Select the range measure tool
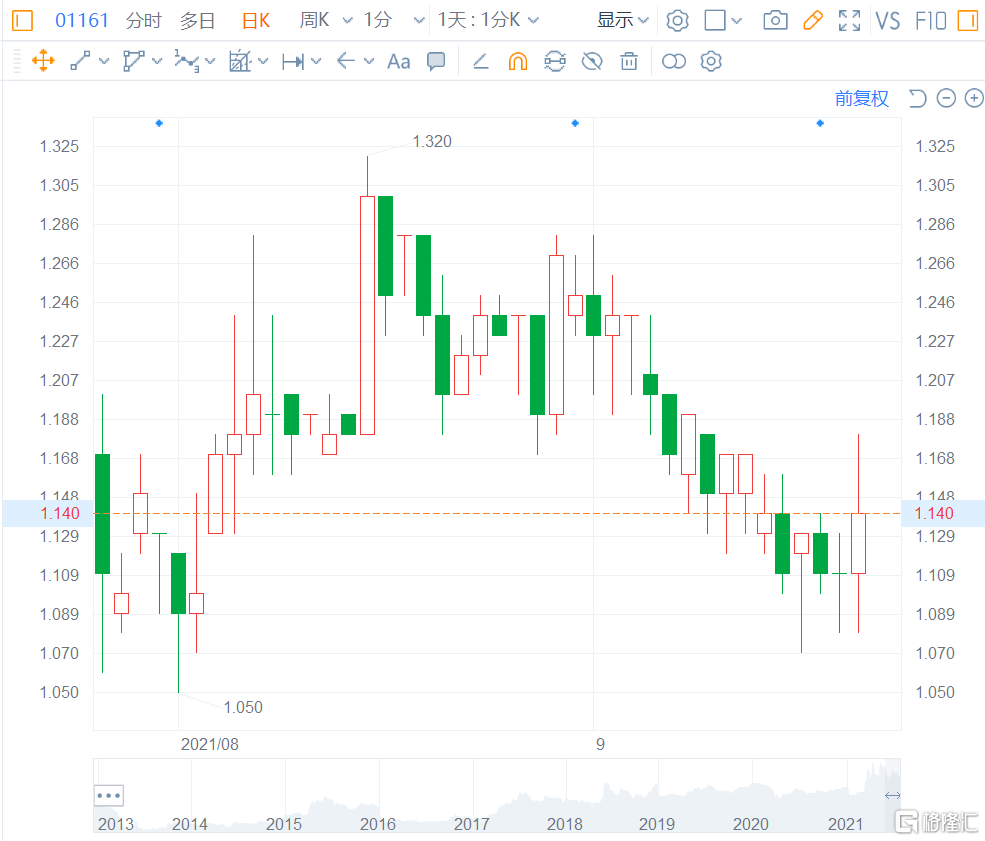Viewport: 985px width, 841px height. coord(293,62)
